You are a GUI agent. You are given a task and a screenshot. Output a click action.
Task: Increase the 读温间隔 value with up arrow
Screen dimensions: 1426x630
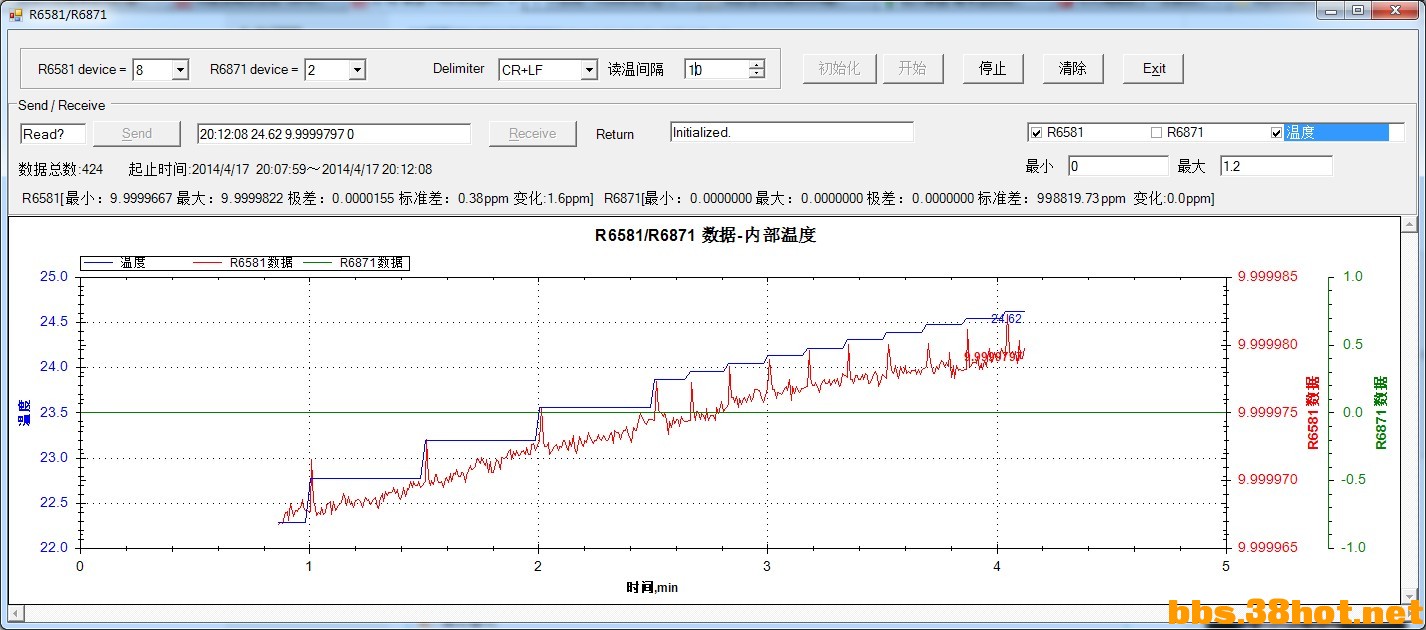[757, 65]
